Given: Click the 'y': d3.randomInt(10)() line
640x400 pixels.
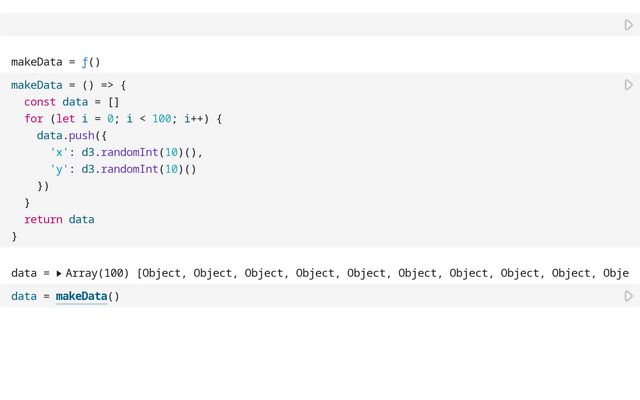Looking at the screenshot, I should (x=123, y=169).
